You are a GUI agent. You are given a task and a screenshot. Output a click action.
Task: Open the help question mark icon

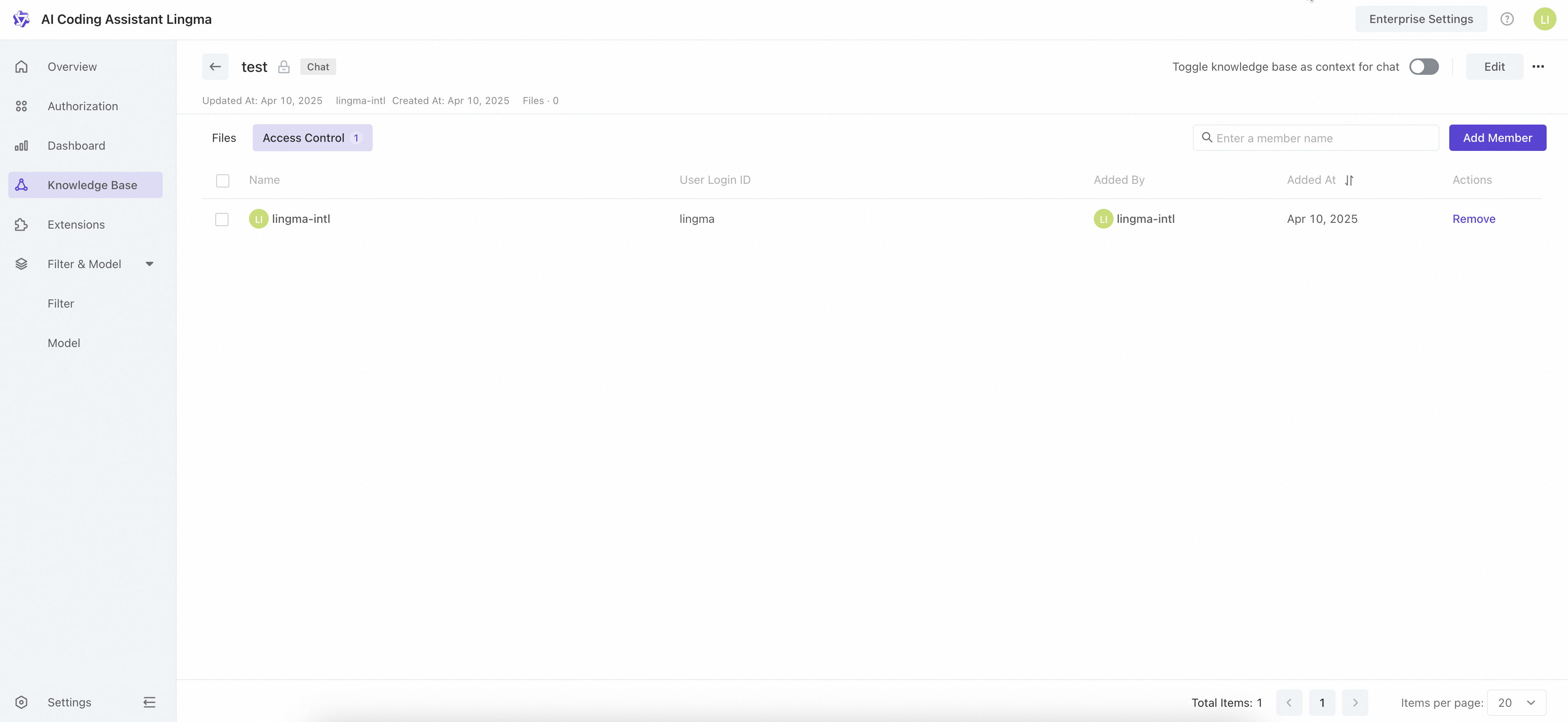pos(1506,19)
